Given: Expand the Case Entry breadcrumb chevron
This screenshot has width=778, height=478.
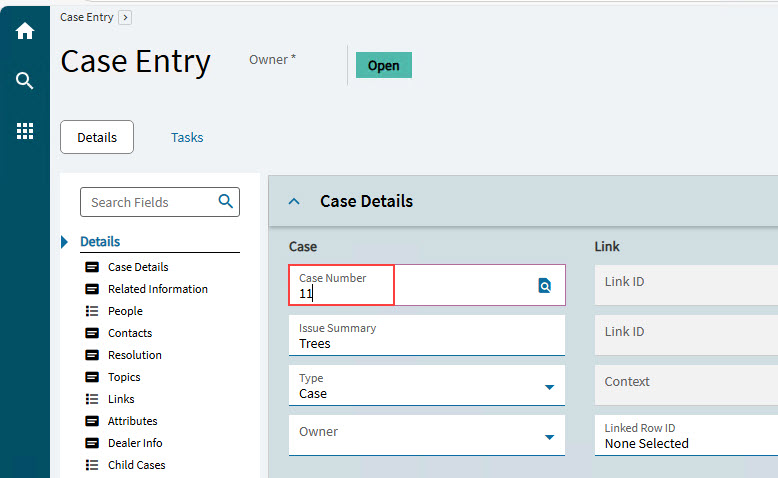Looking at the screenshot, I should [125, 18].
